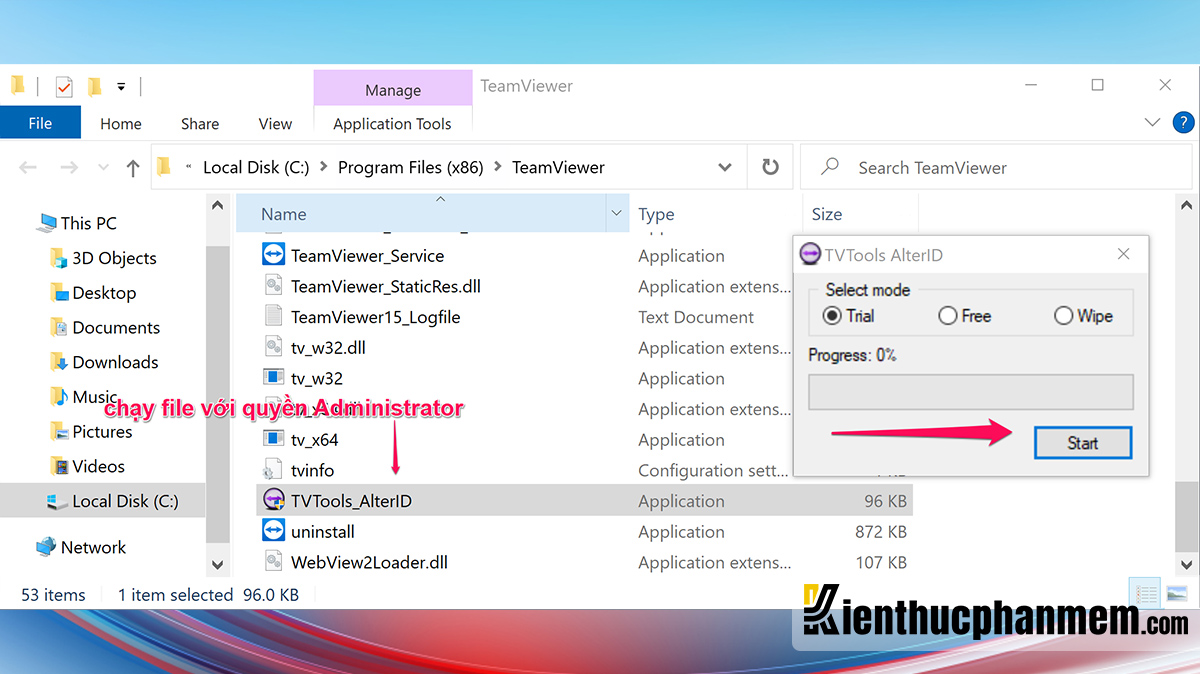Close the TVTools AlterID dialog

(1124, 254)
